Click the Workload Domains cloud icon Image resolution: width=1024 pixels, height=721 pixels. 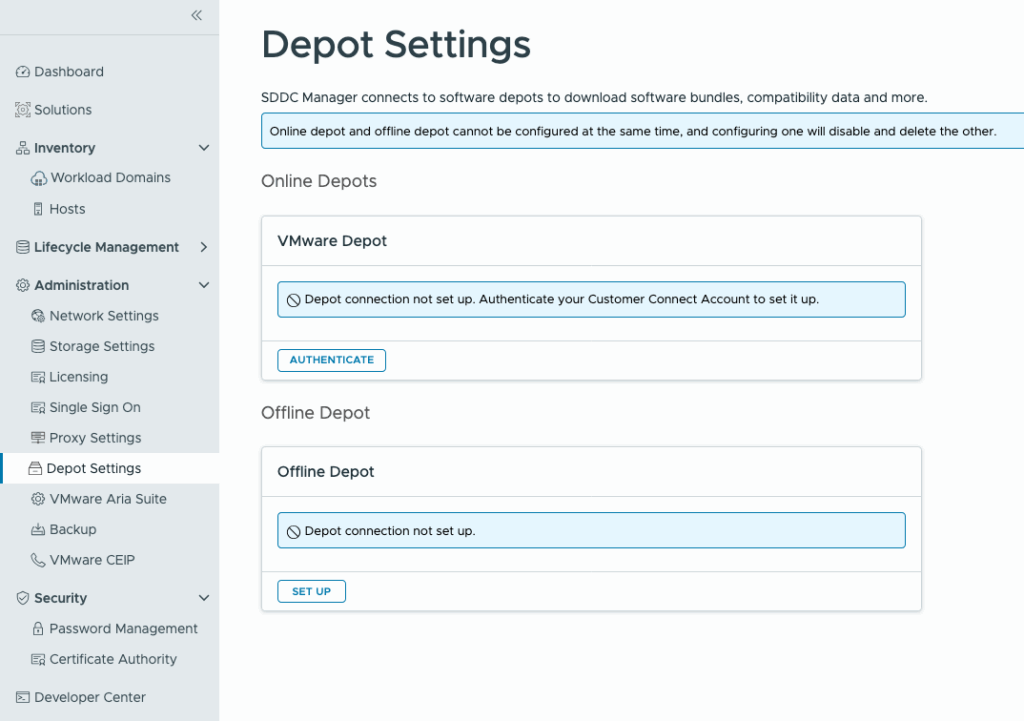pos(39,178)
